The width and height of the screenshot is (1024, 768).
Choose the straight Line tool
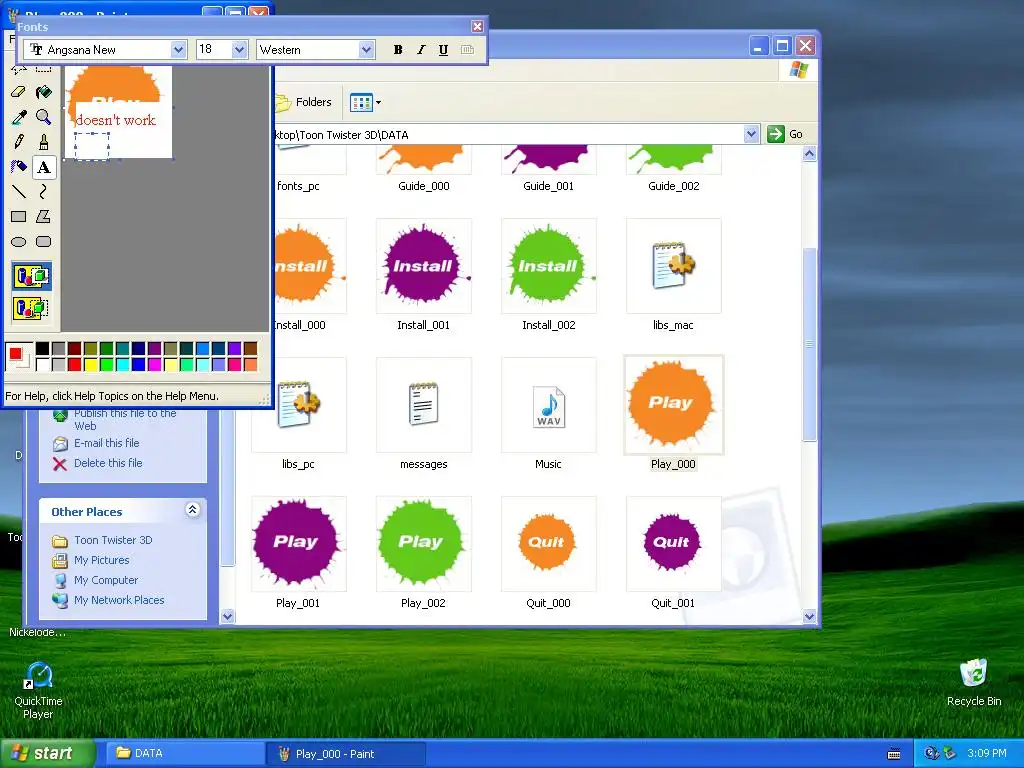tap(19, 192)
